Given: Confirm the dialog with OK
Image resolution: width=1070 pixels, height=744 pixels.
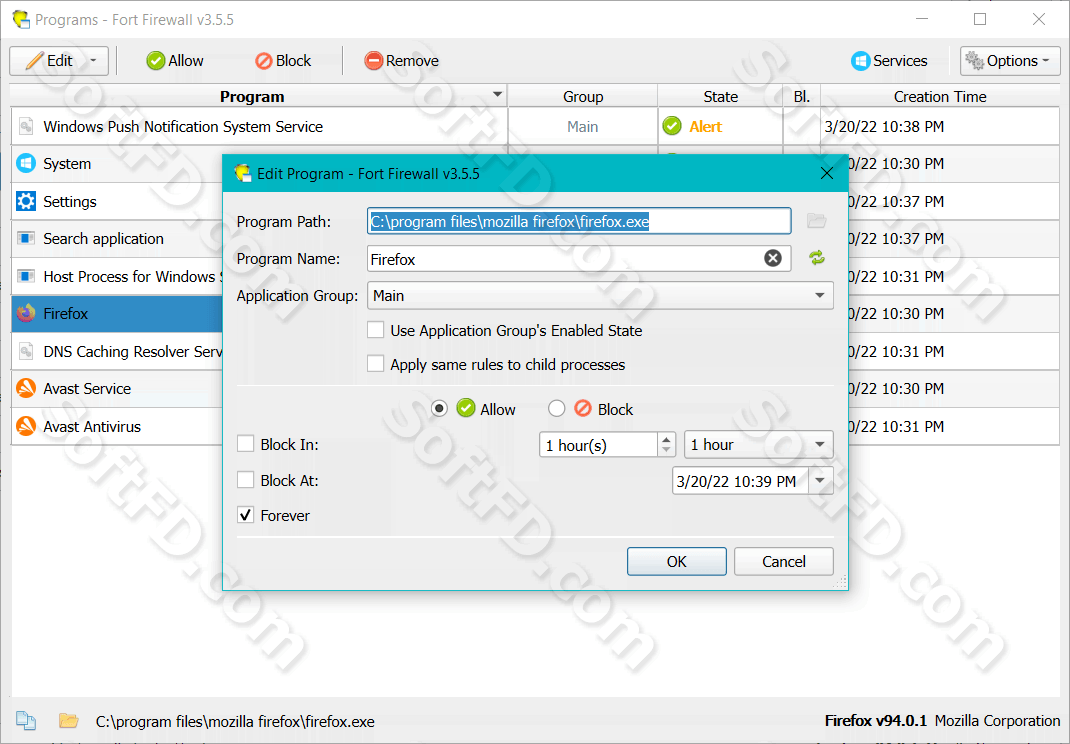Looking at the screenshot, I should point(677,561).
